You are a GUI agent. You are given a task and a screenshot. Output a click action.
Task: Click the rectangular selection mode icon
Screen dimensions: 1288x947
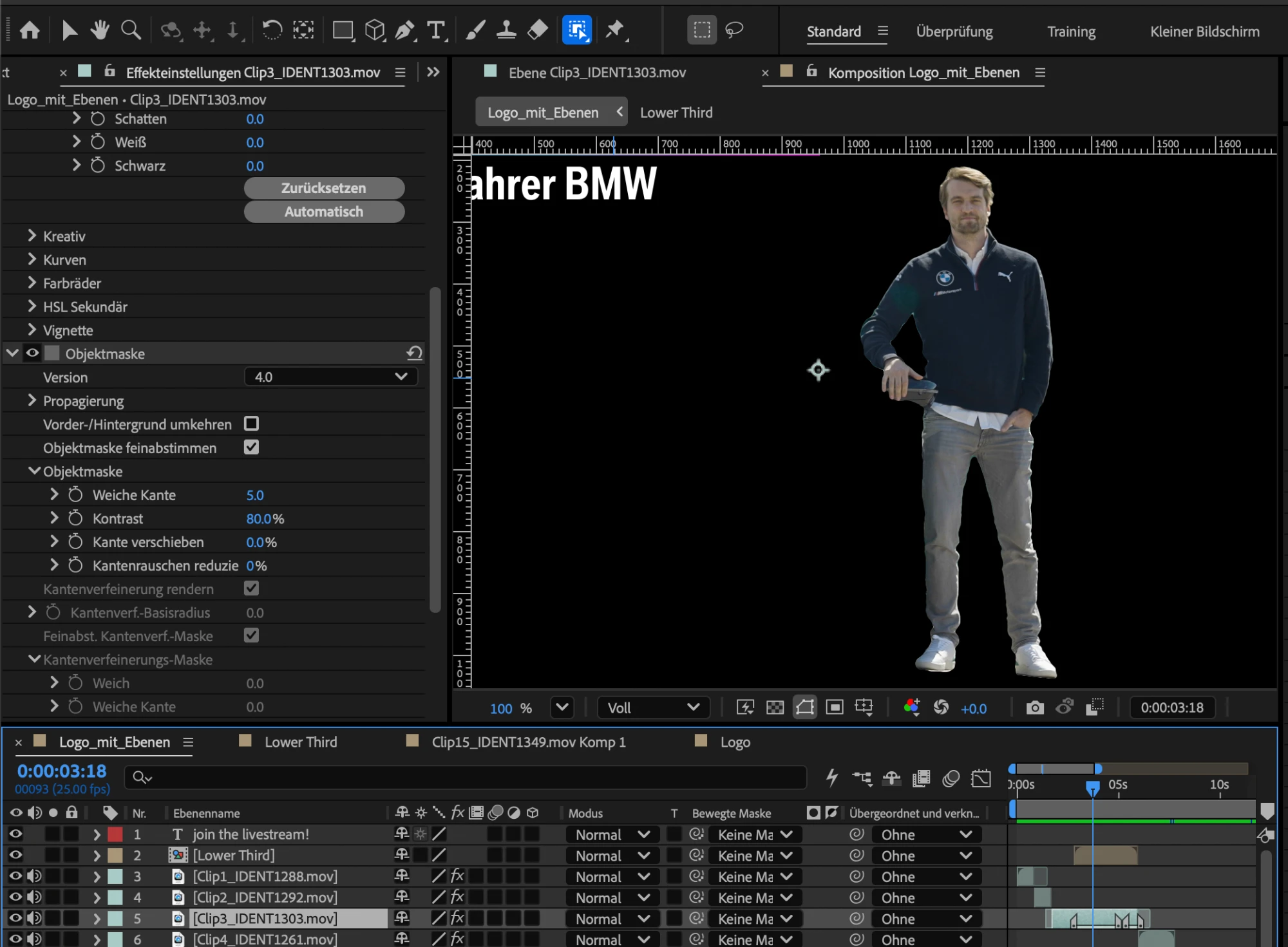[702, 30]
